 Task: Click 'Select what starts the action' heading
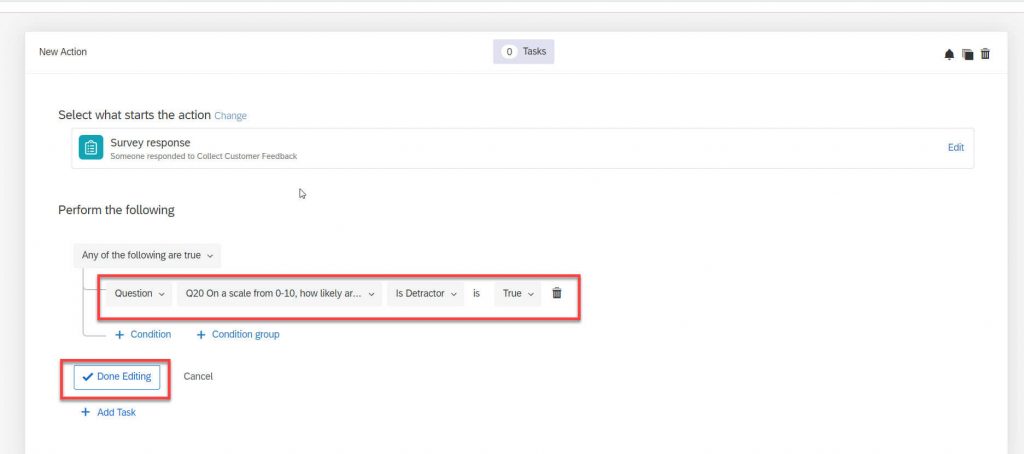[135, 115]
